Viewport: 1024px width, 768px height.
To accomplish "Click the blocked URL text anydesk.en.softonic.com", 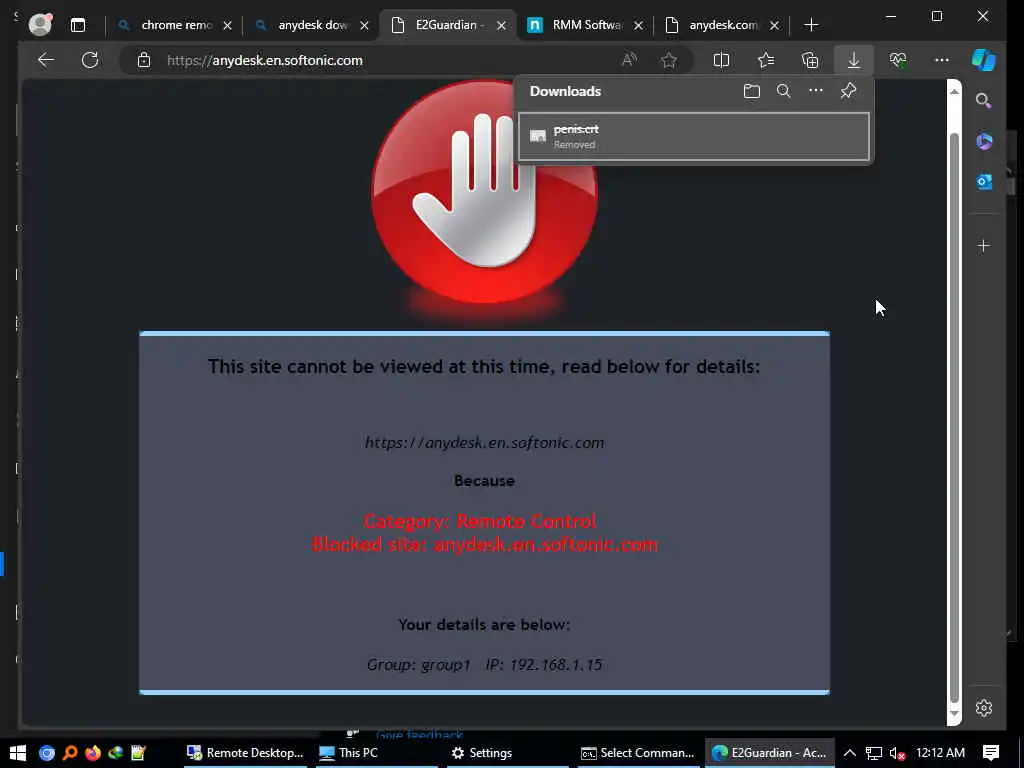I will pos(484,443).
